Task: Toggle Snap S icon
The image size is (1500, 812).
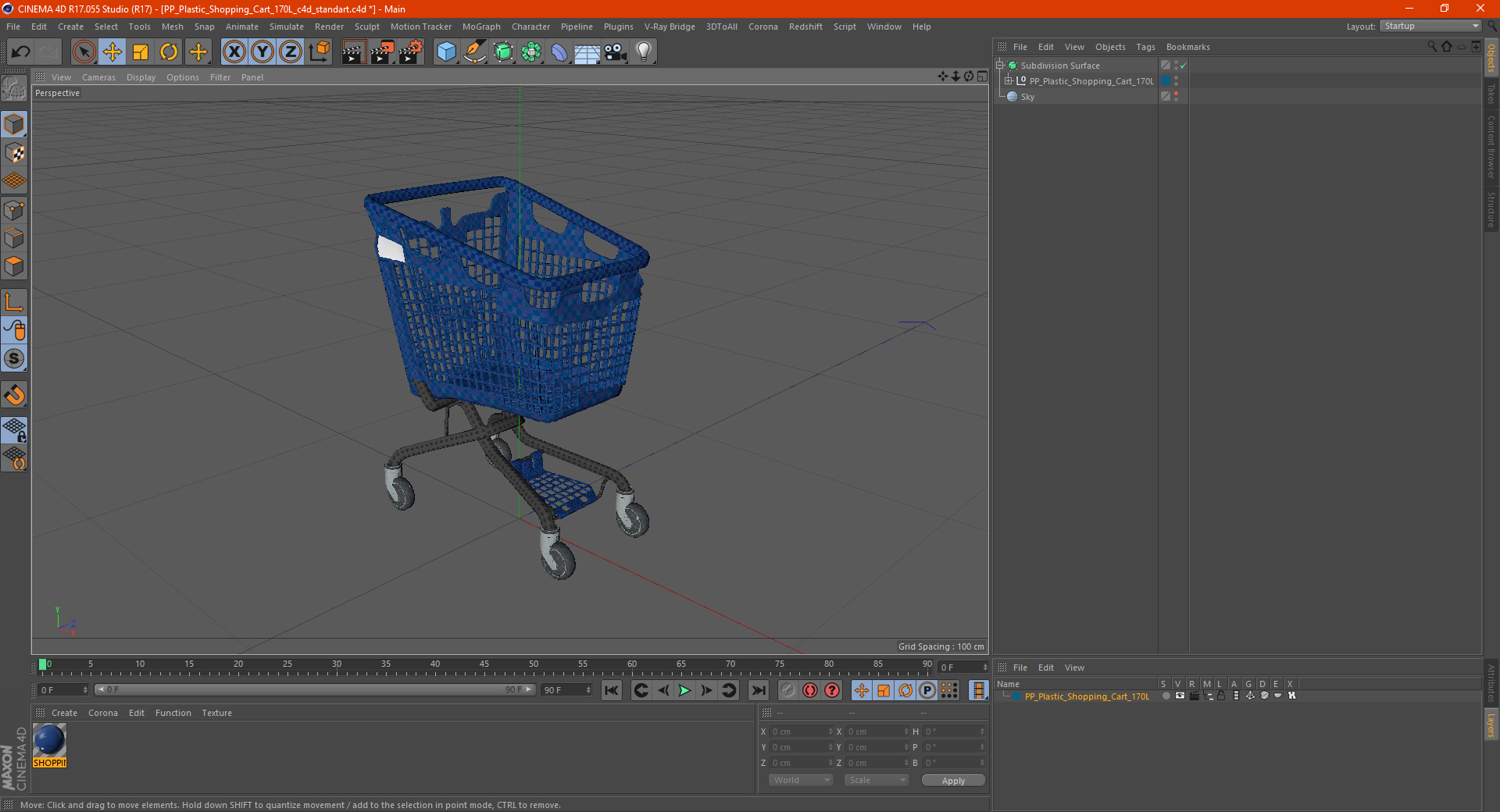Action: (14, 358)
